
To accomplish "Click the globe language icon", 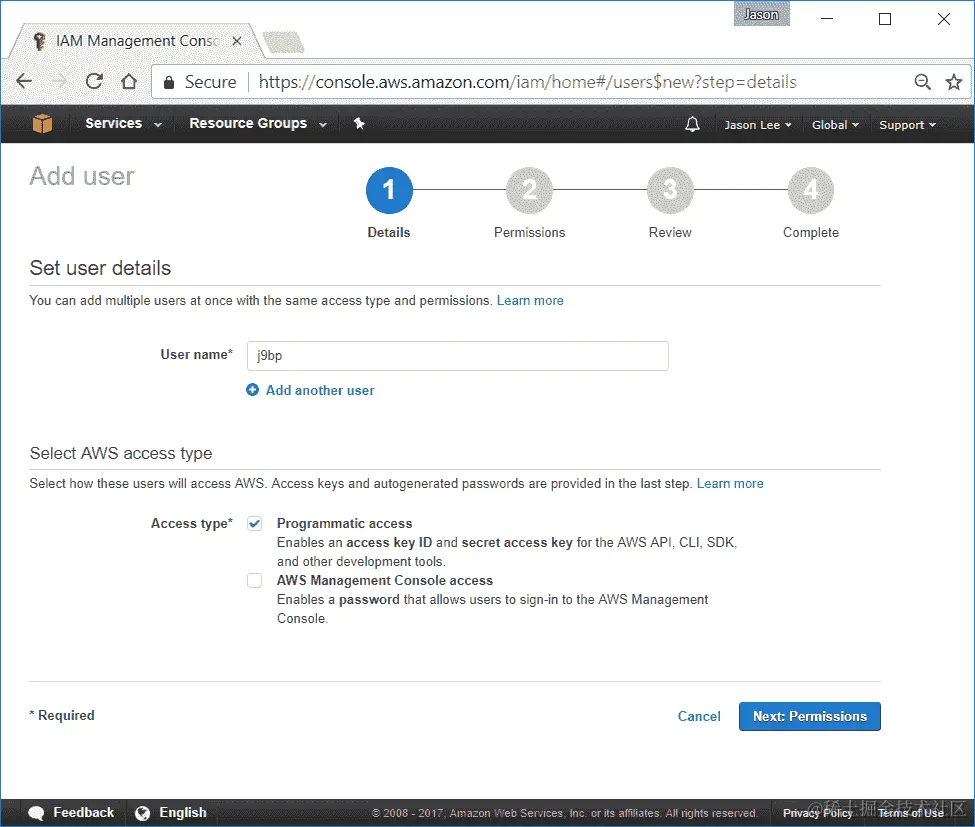I will click(142, 813).
